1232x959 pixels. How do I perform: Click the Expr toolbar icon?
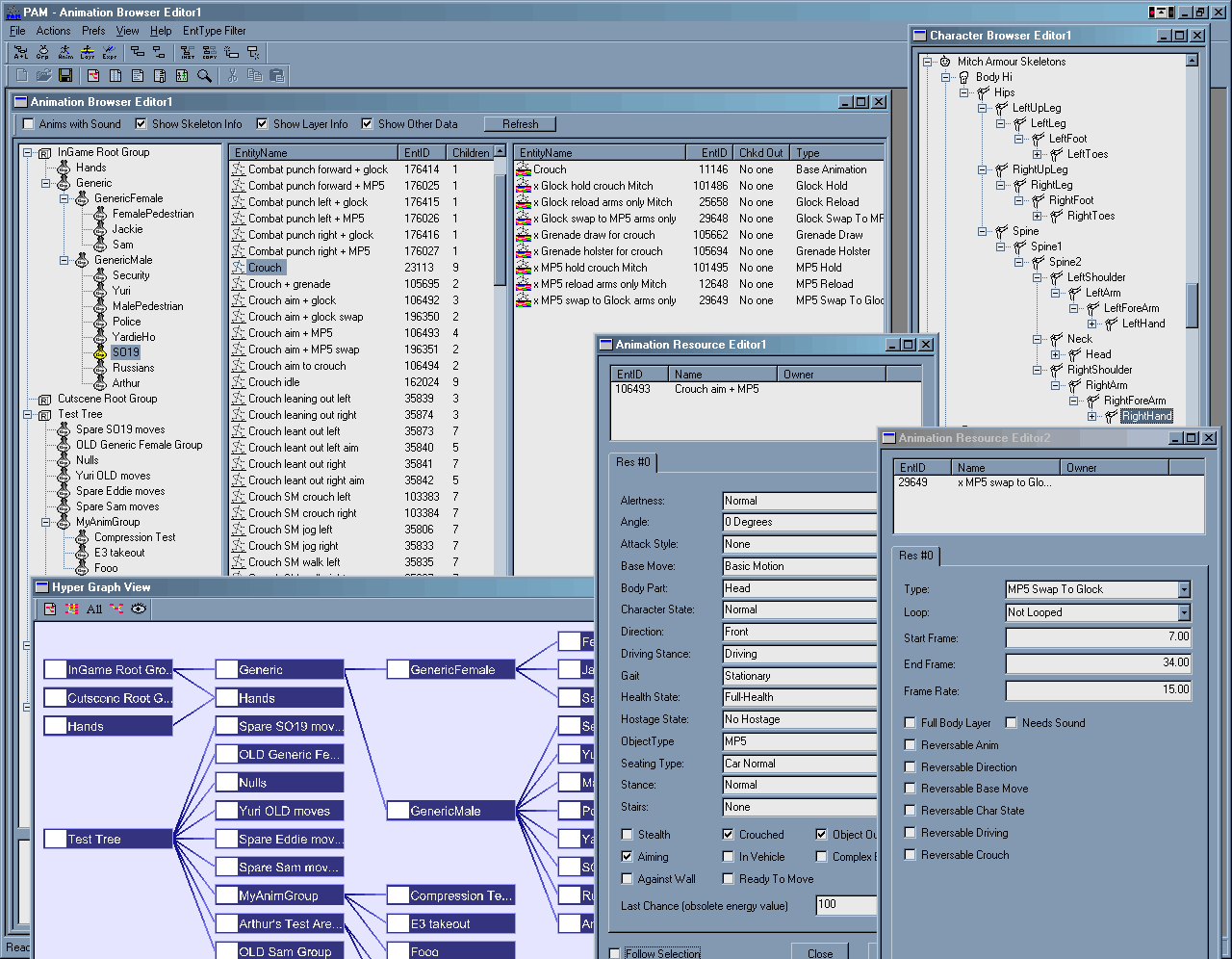click(109, 53)
